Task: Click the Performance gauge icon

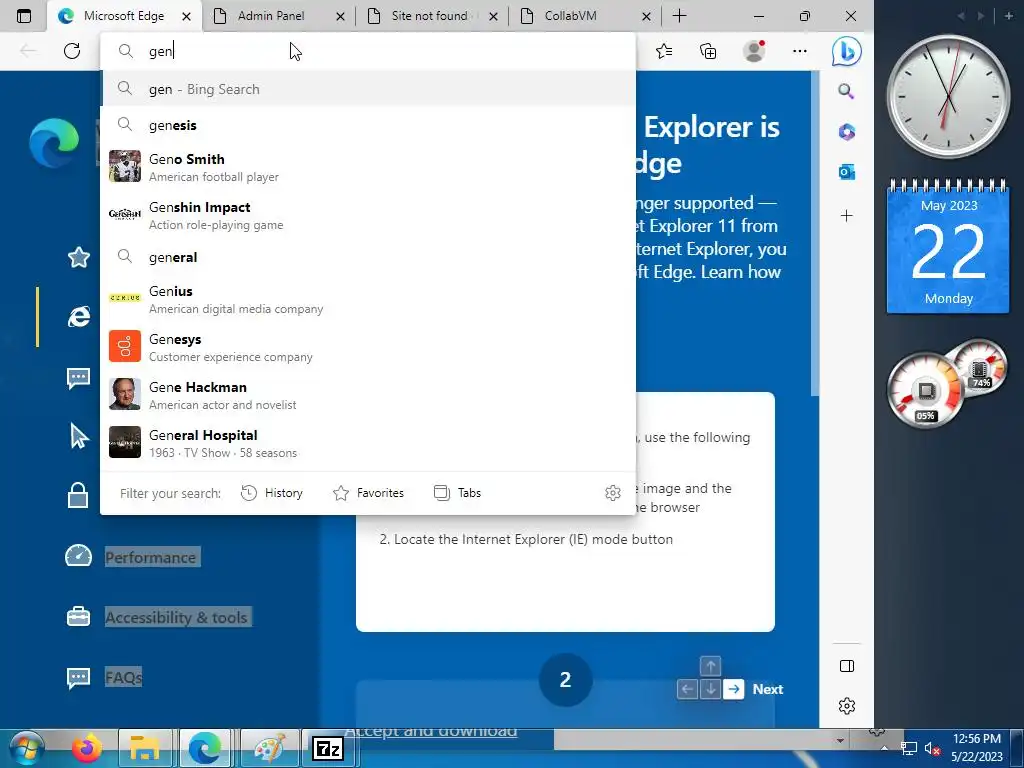Action: click(78, 556)
